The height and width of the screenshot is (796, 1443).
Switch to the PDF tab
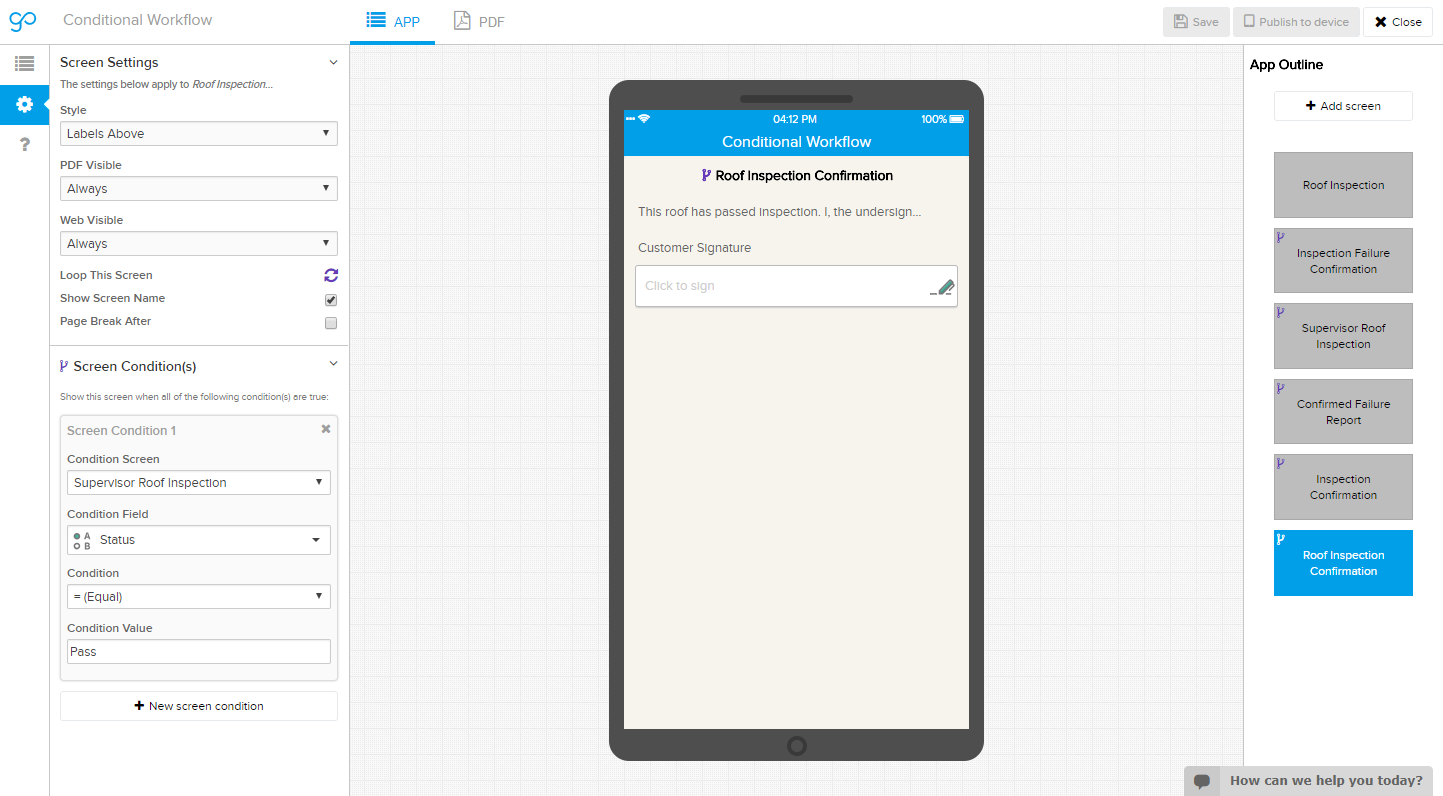479,21
